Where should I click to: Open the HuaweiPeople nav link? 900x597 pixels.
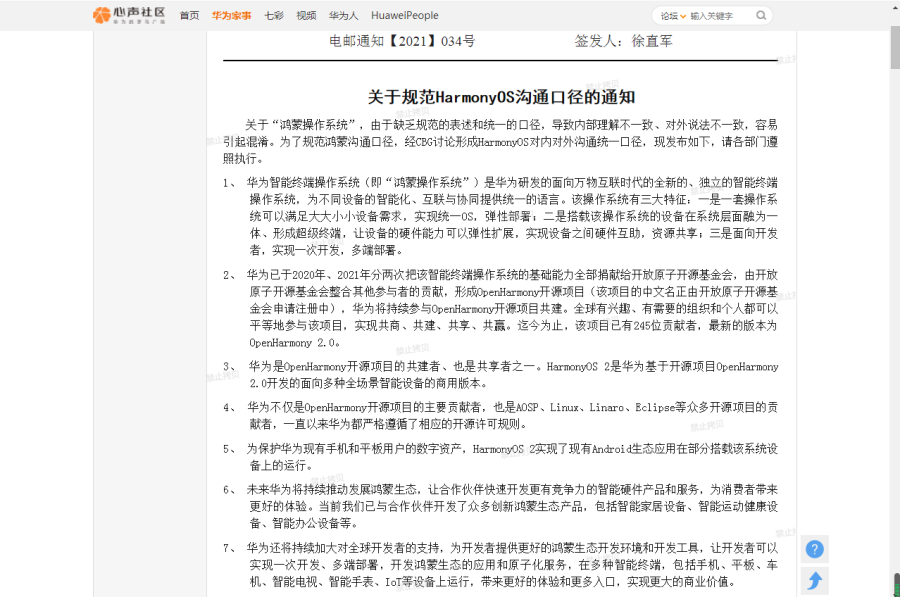(404, 16)
